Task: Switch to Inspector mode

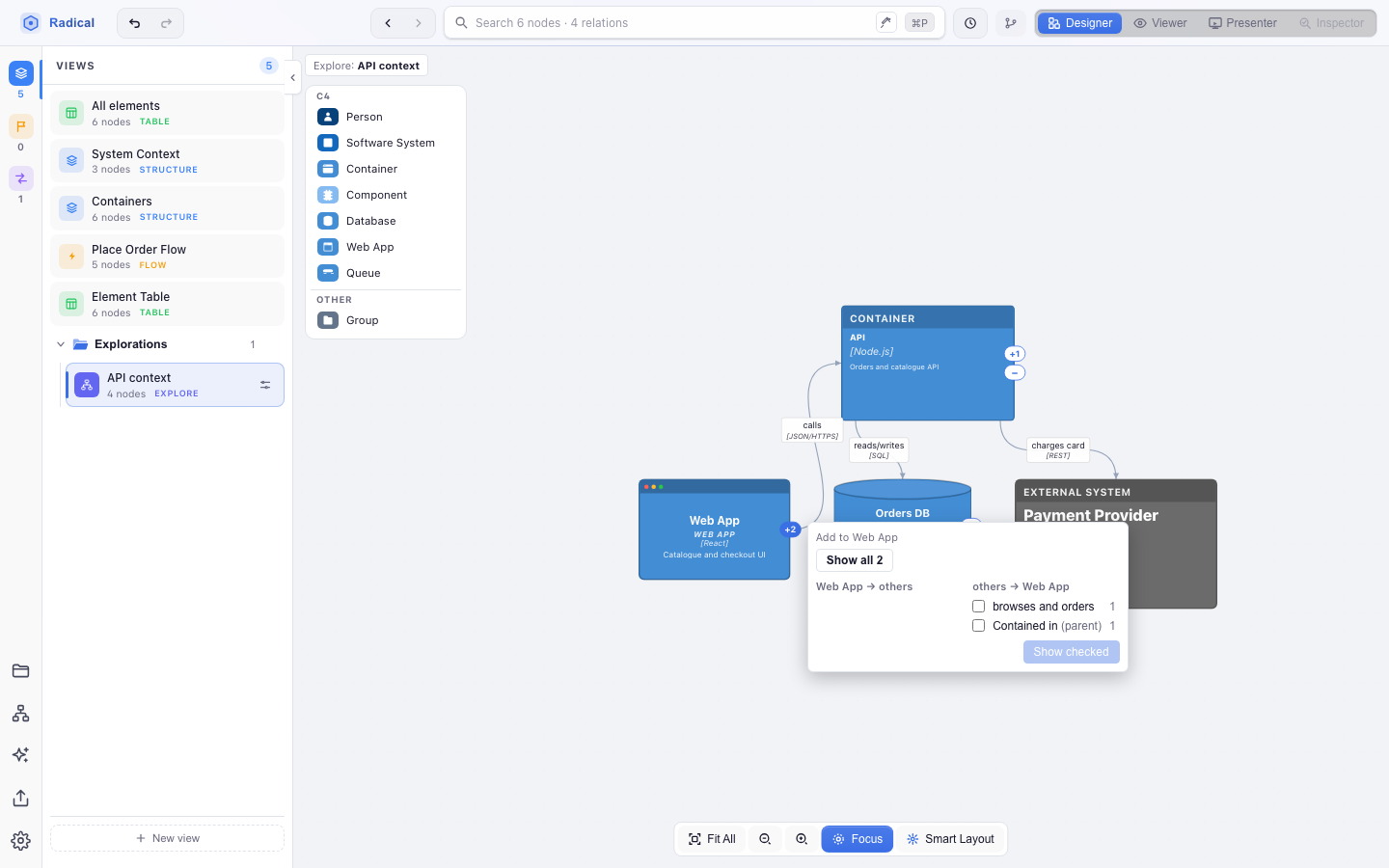Action: pos(1332,23)
